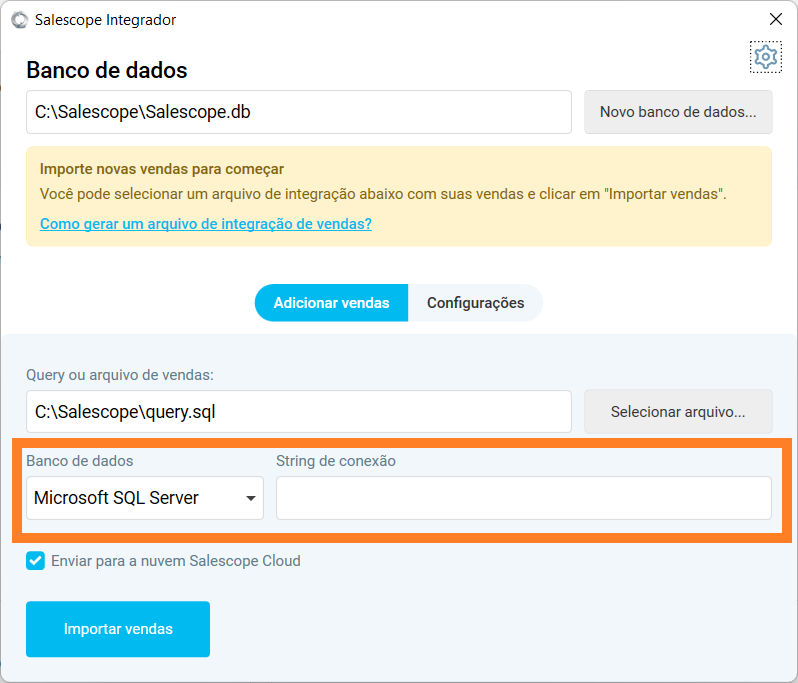The height and width of the screenshot is (683, 798).
Task: Click the Importe novas vendas para começar text
Action: click(x=162, y=169)
